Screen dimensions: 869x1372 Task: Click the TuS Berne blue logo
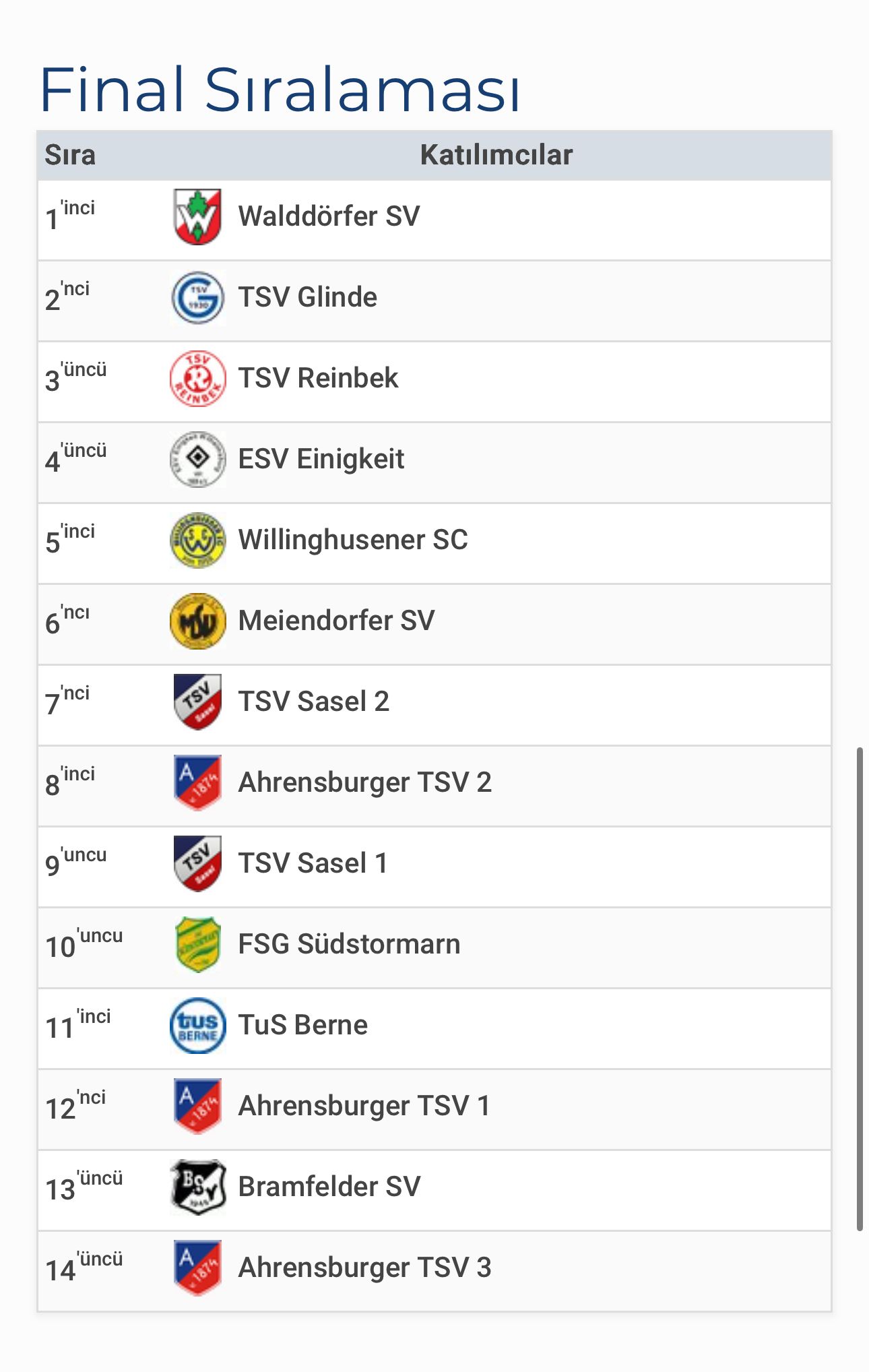(x=197, y=1026)
